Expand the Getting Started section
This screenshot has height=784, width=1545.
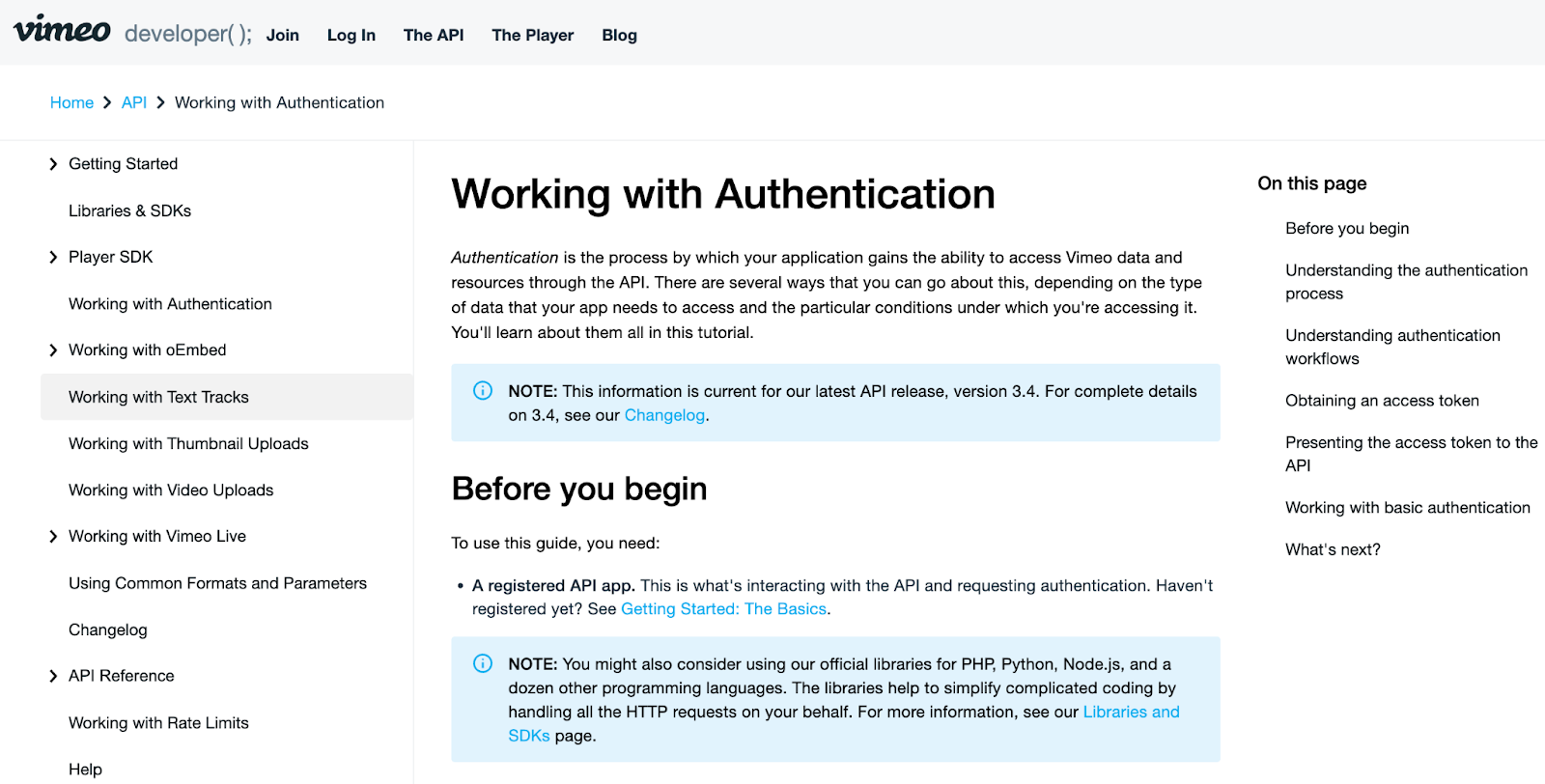[53, 164]
